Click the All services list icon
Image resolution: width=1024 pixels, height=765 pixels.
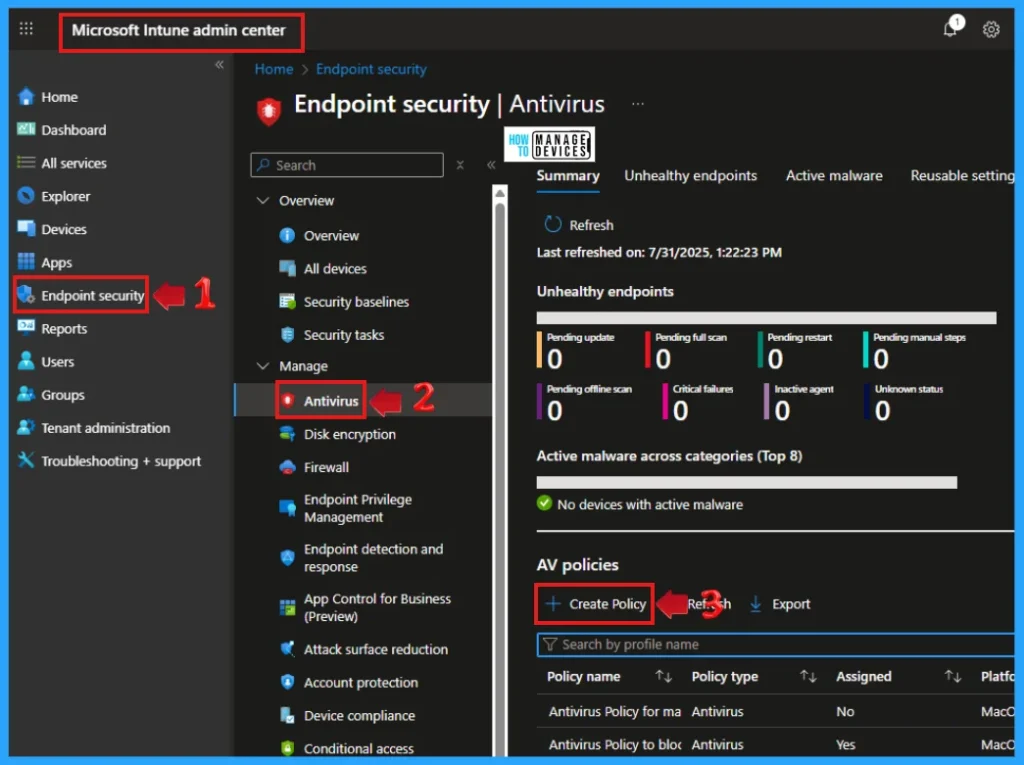[x=25, y=162]
